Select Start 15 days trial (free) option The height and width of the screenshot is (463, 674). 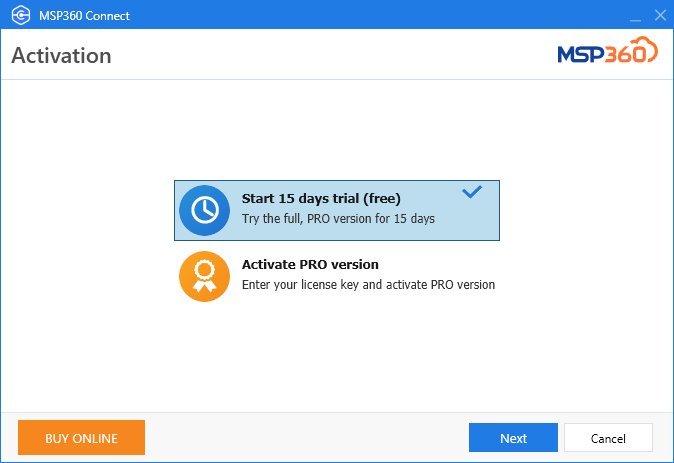pyautogui.click(x=337, y=210)
